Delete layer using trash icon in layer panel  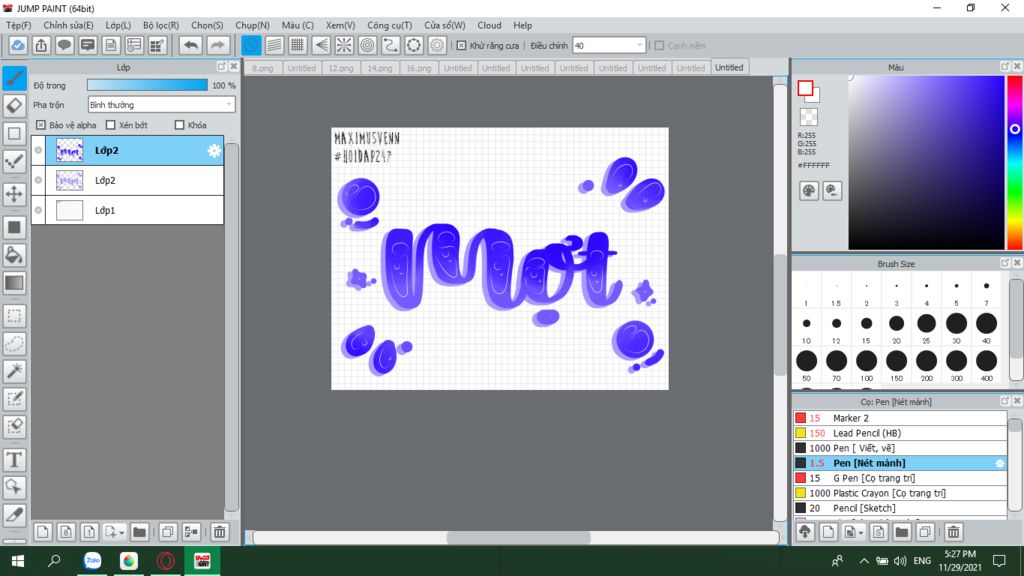click(219, 532)
